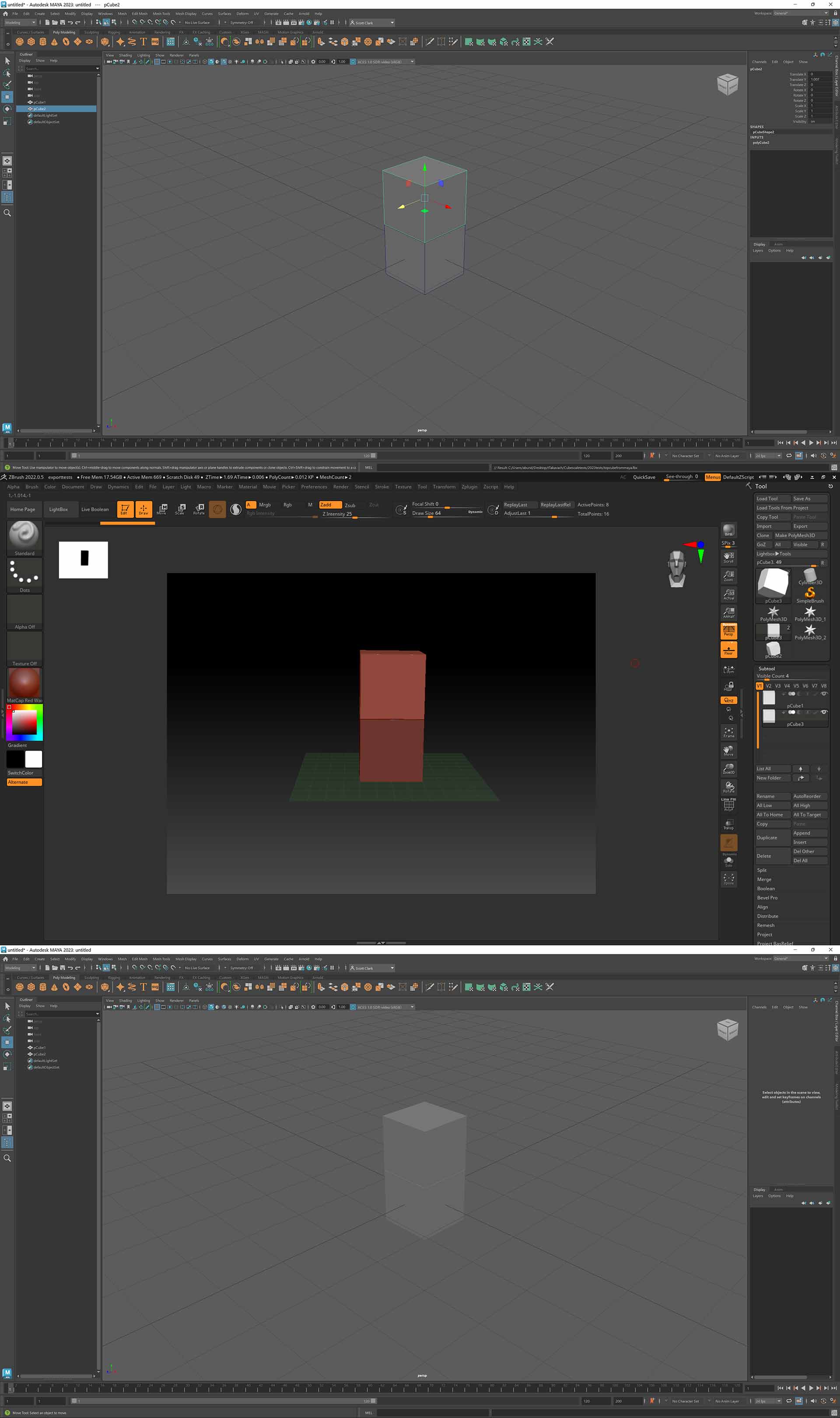The image size is (840, 1418).
Task: Click the ZBrush Rotate gizmo button
Action: pos(199,509)
